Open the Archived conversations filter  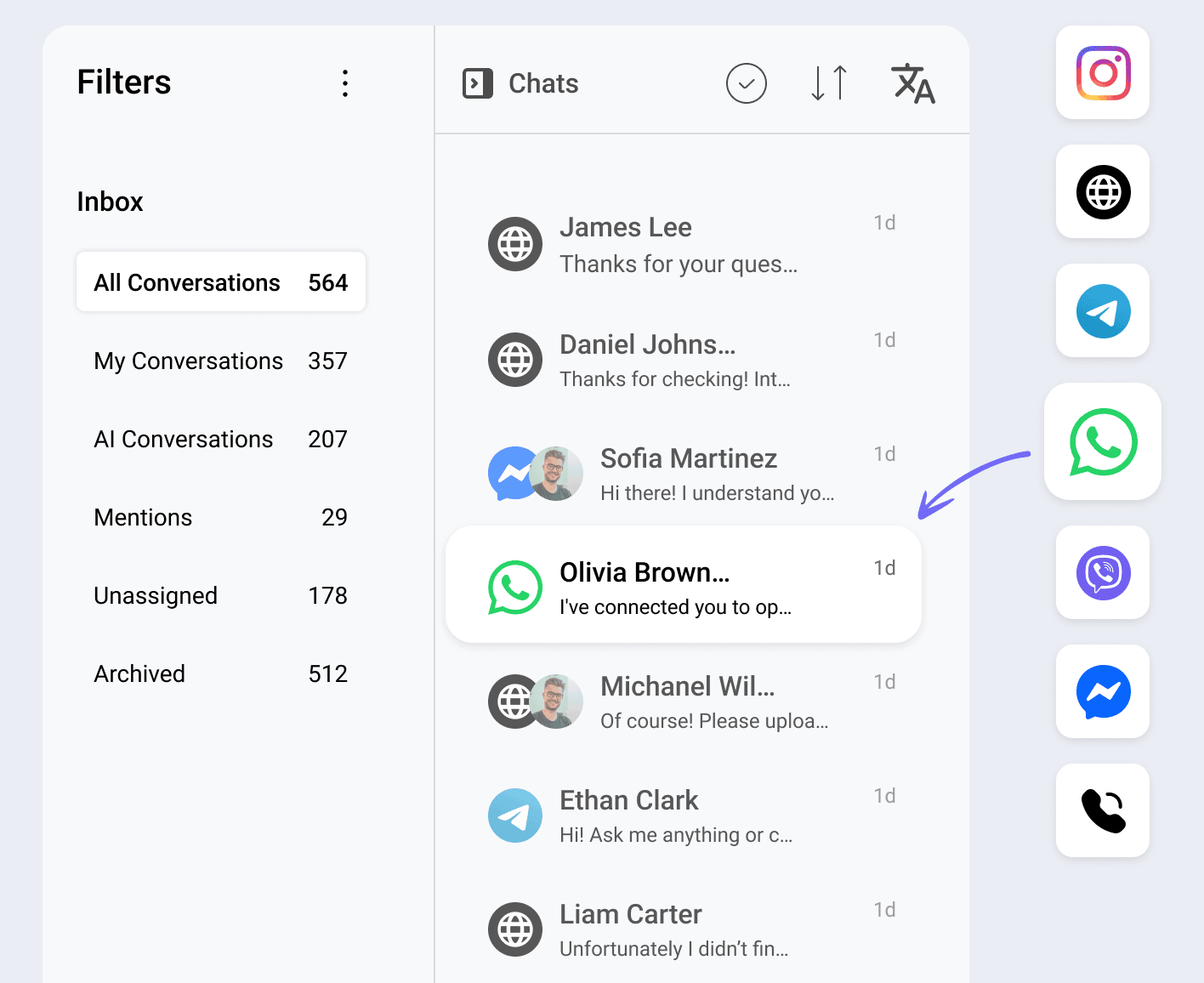tap(220, 673)
